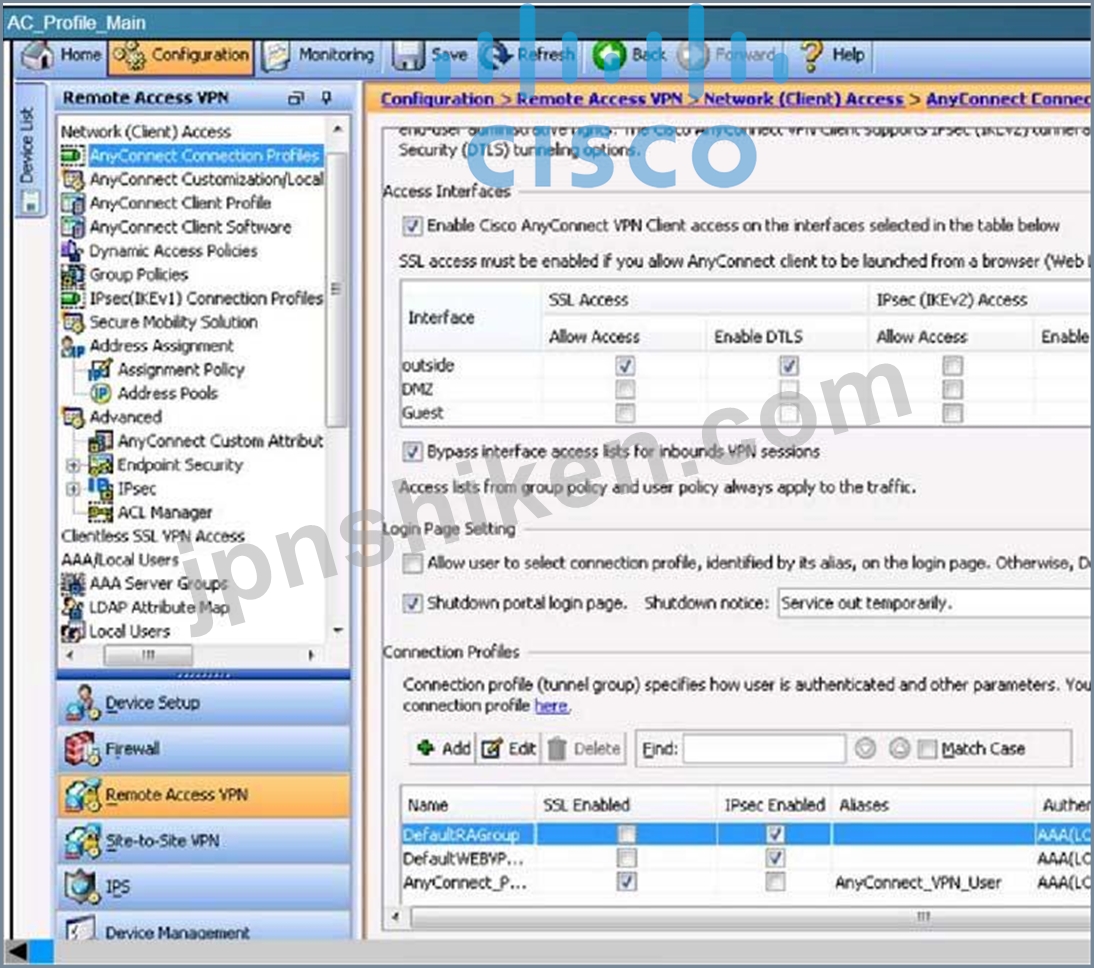Click the Local Users icon
This screenshot has width=1094, height=968.
click(x=73, y=631)
